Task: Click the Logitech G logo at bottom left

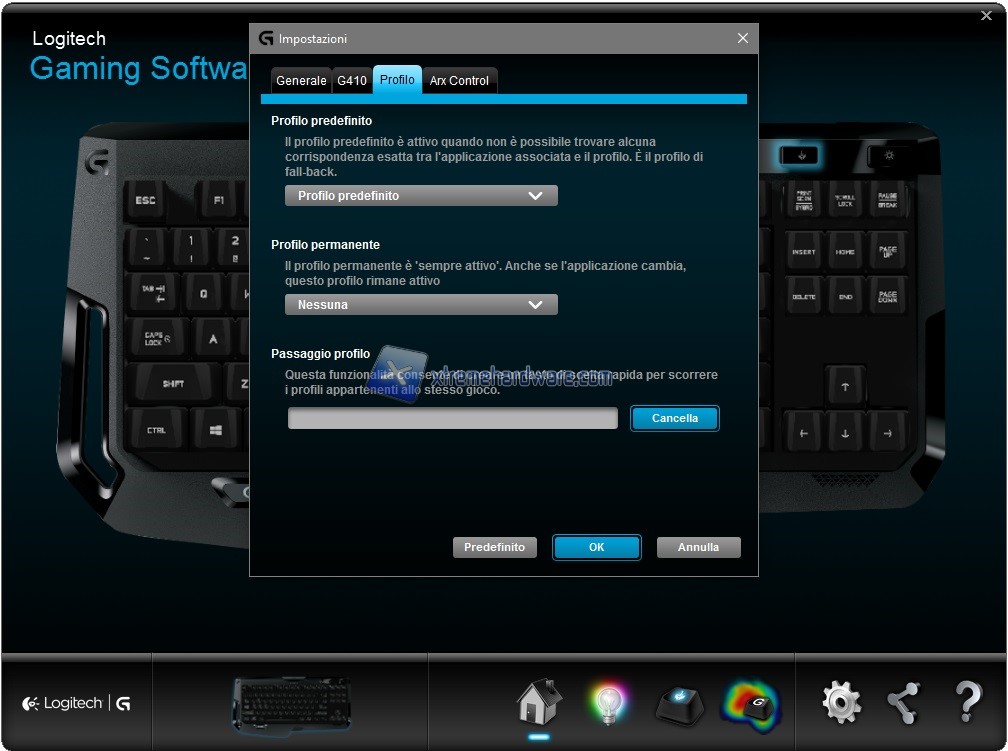Action: pos(77,703)
